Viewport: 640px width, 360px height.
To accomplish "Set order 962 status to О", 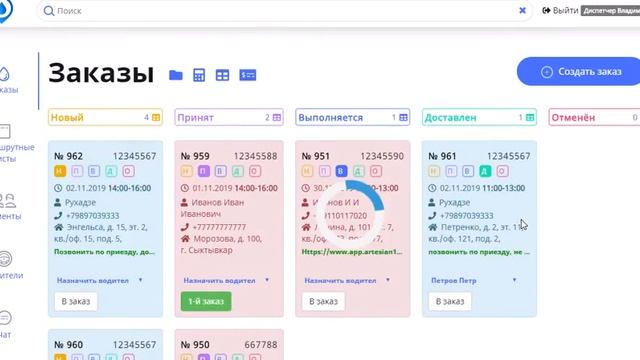I will [x=128, y=171].
